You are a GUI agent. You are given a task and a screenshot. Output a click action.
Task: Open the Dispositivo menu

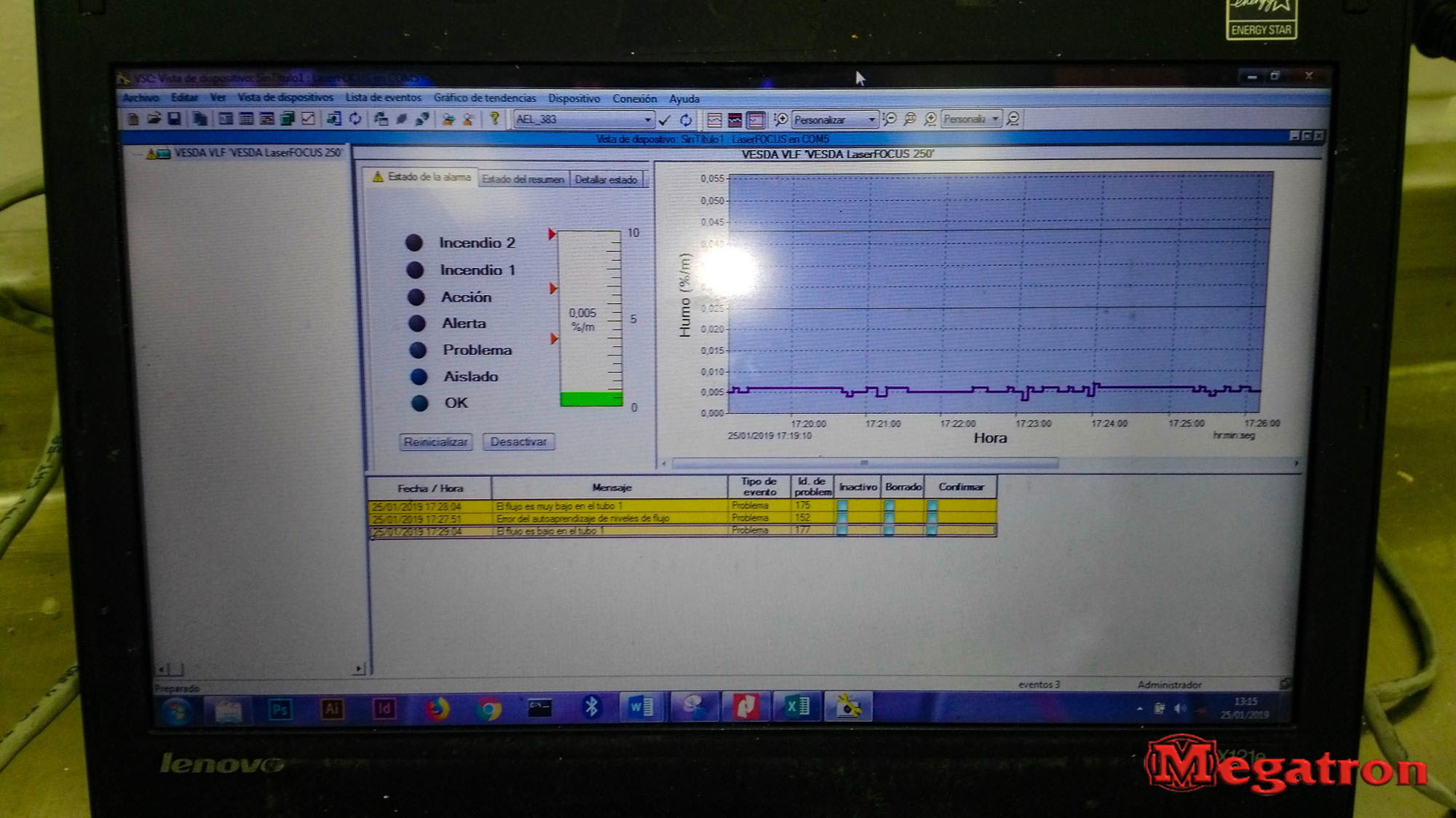[x=574, y=98]
